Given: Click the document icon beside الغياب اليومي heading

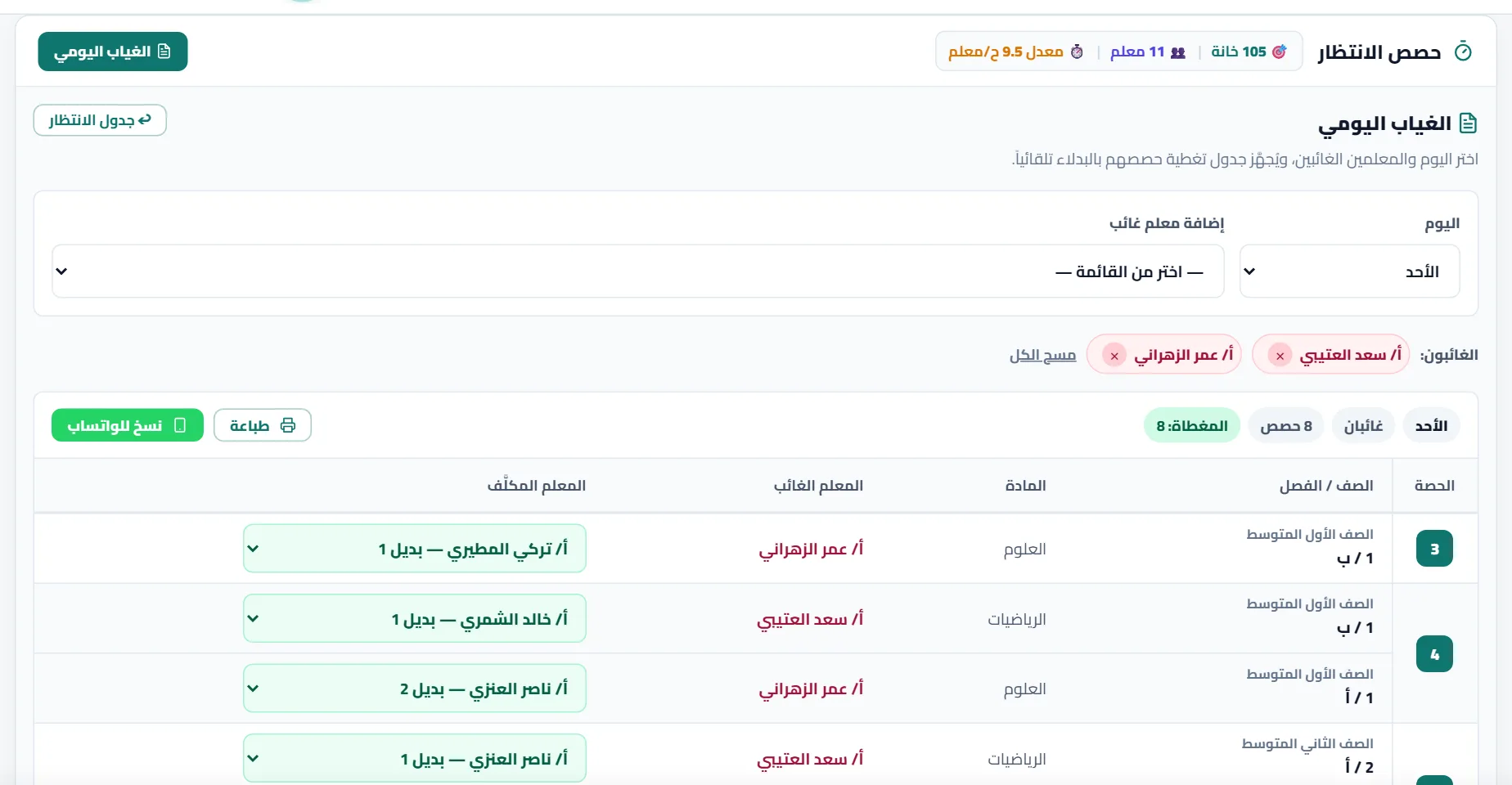Looking at the screenshot, I should coord(1469,123).
